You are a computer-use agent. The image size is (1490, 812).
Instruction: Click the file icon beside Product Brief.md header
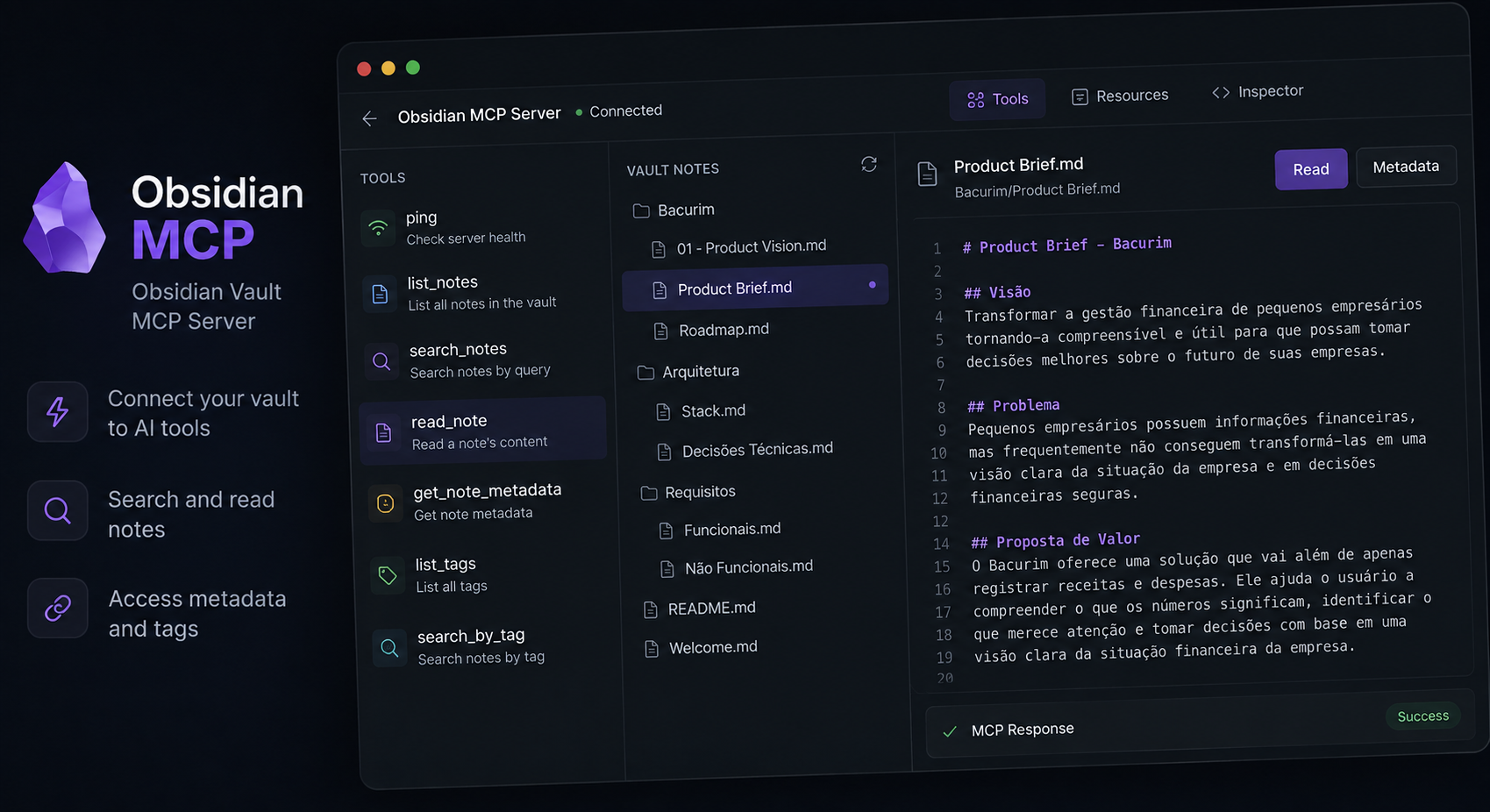click(927, 174)
